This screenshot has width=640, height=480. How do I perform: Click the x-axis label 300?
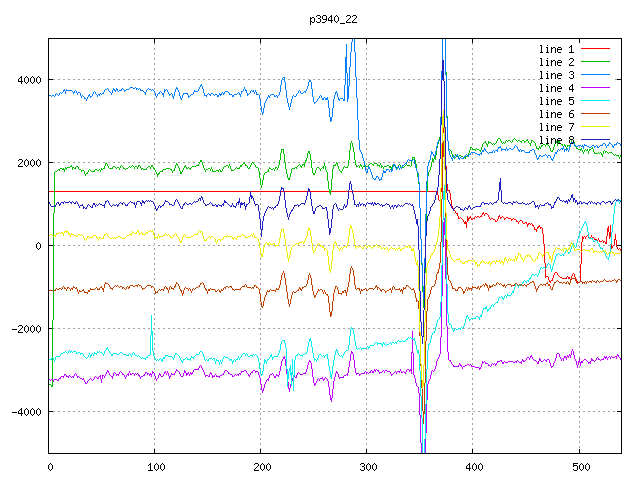click(368, 467)
